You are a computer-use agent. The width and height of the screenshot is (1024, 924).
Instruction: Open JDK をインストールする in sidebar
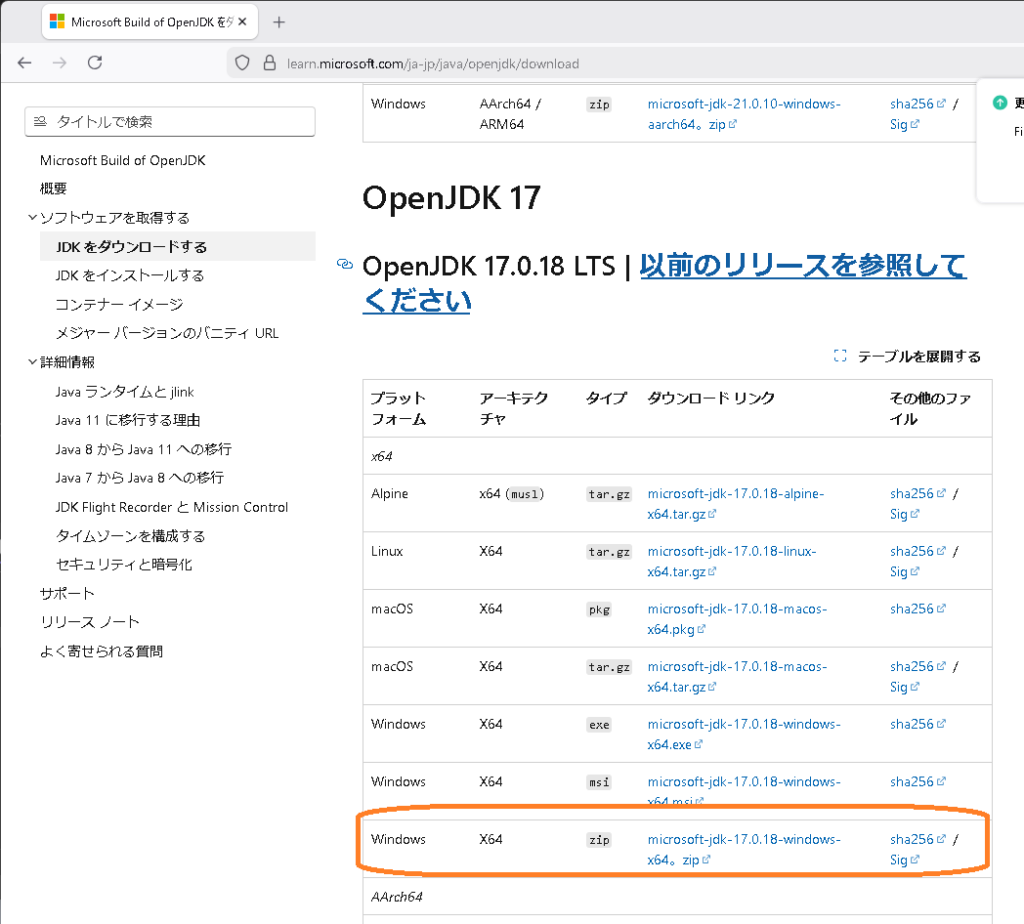(x=130, y=275)
